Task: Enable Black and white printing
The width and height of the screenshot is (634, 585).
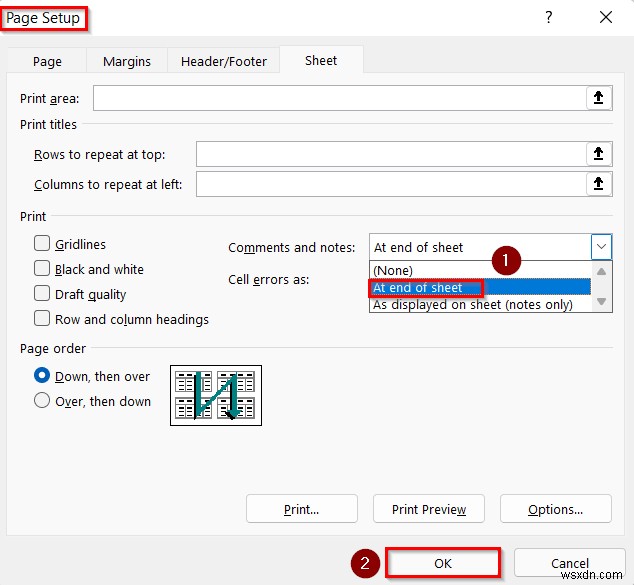Action: [x=42, y=268]
